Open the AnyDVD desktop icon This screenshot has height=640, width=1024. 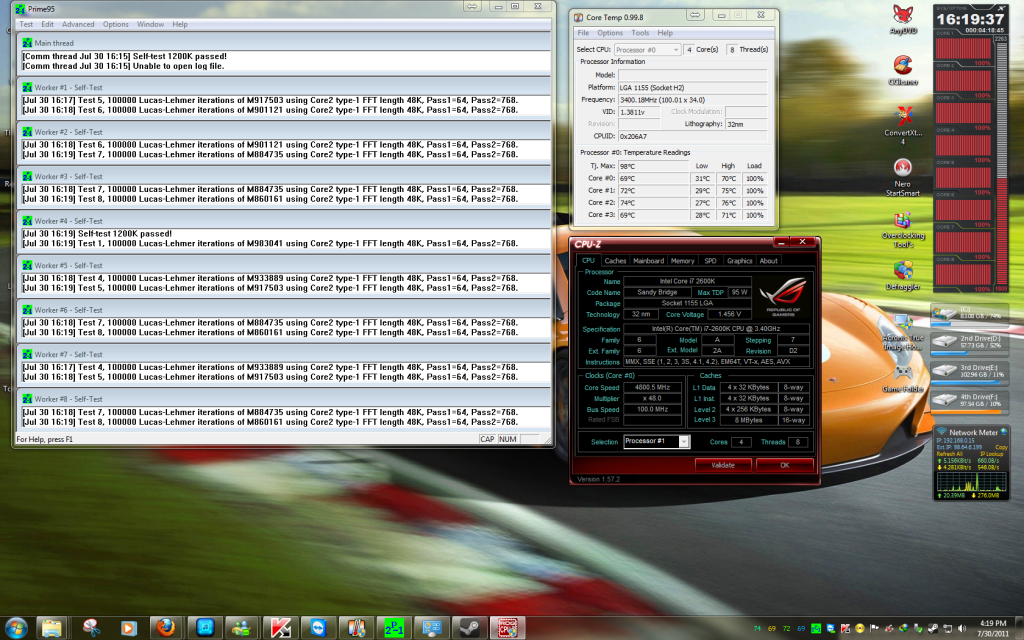(903, 20)
